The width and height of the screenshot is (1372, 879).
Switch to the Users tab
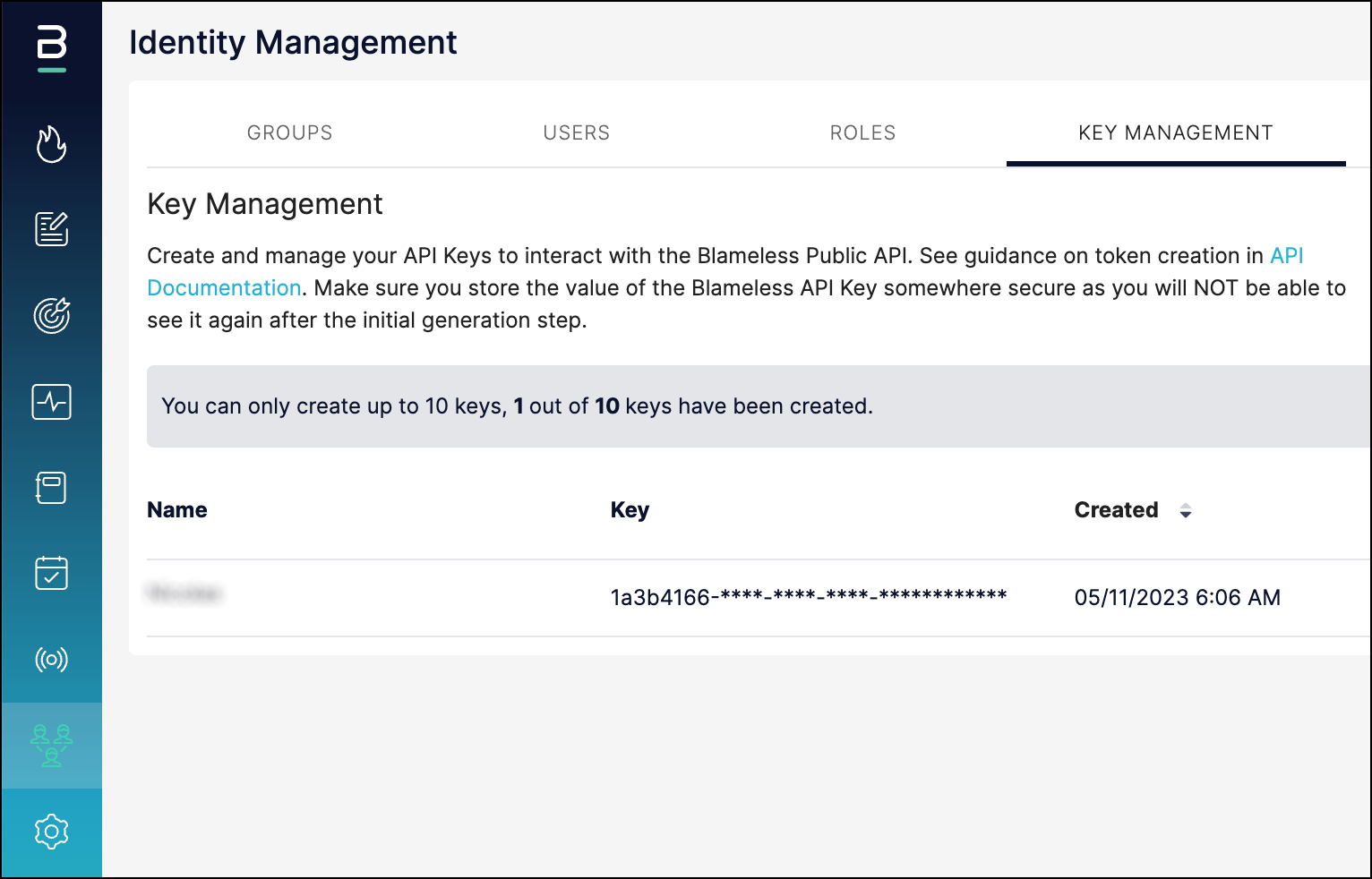coord(577,132)
